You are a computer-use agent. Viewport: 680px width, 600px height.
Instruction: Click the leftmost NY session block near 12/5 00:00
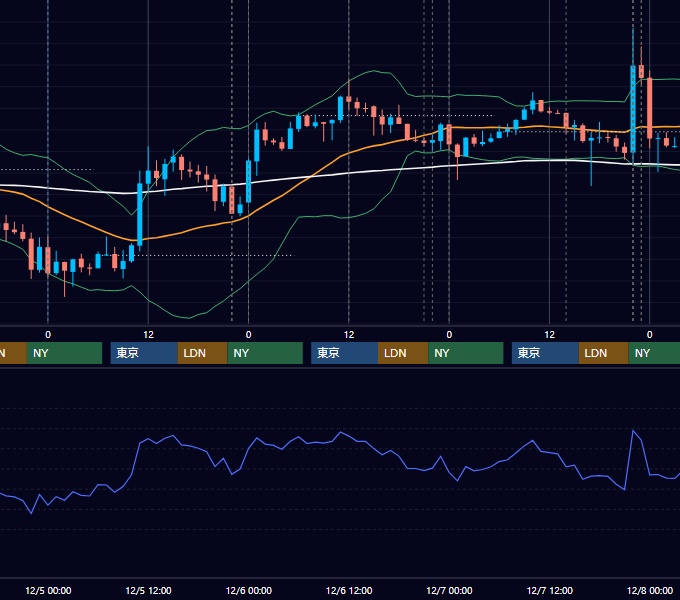pyautogui.click(x=64, y=353)
